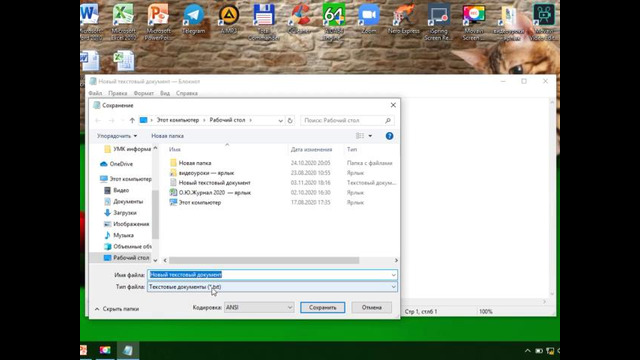This screenshot has width=640, height=360.
Task: Open the Movavi Screen Recorder shortcut
Action: (473, 21)
